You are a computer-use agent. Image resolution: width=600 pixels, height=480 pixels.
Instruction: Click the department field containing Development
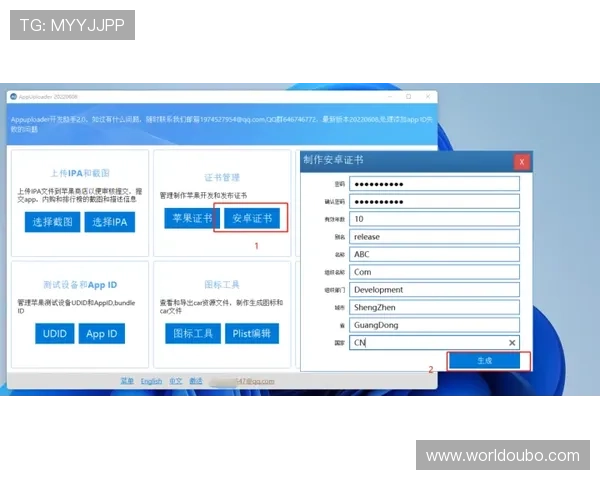(x=435, y=290)
